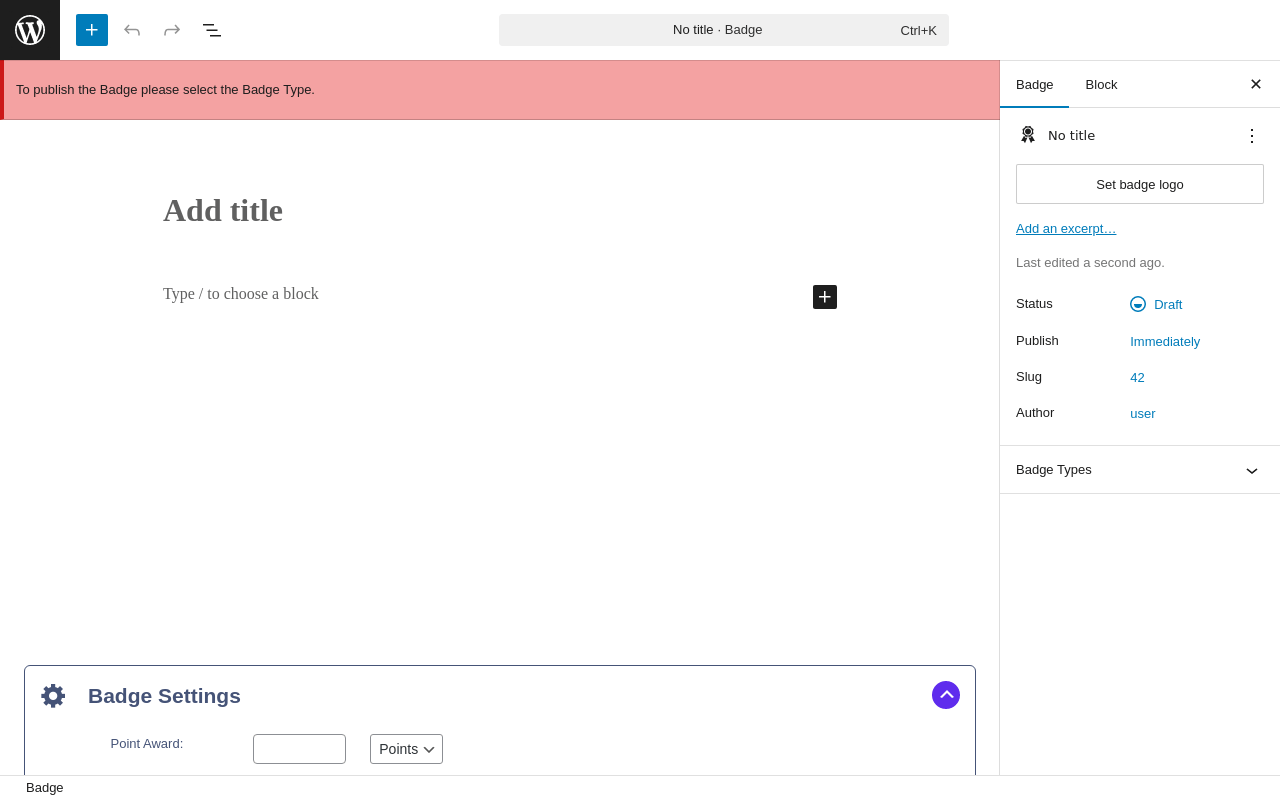The image size is (1280, 800).
Task: Select the Badge tab in sidebar
Action: (1034, 84)
